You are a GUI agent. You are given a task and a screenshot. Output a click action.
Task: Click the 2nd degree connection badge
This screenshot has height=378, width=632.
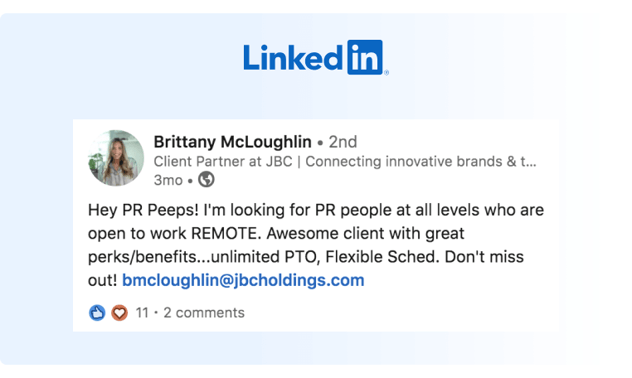343,142
